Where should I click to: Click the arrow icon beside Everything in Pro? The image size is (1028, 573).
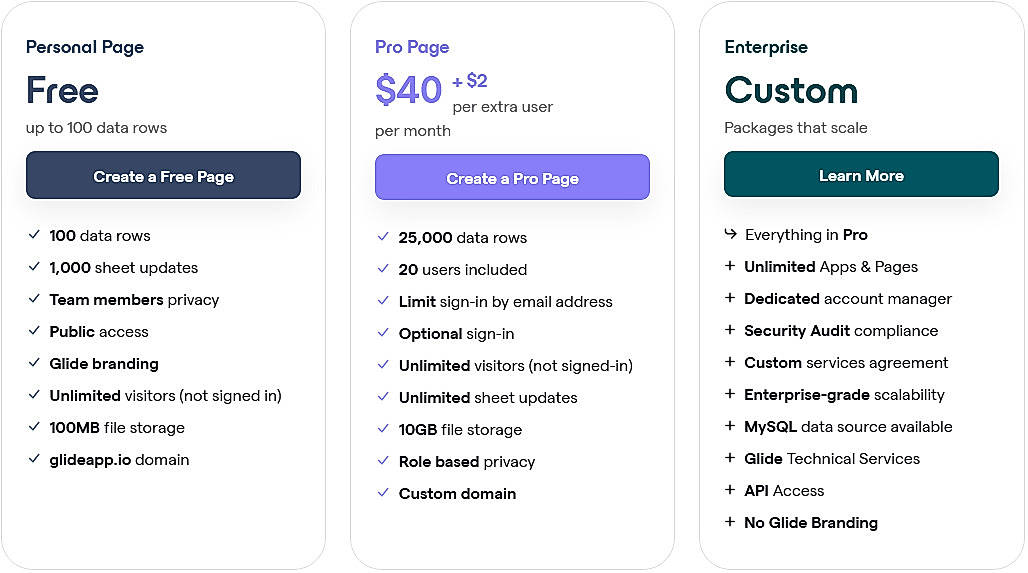(x=731, y=235)
